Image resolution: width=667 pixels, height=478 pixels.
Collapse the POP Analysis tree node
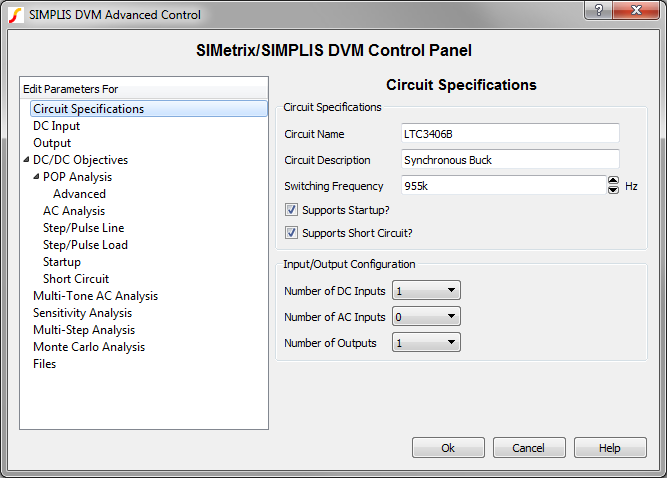pos(37,177)
